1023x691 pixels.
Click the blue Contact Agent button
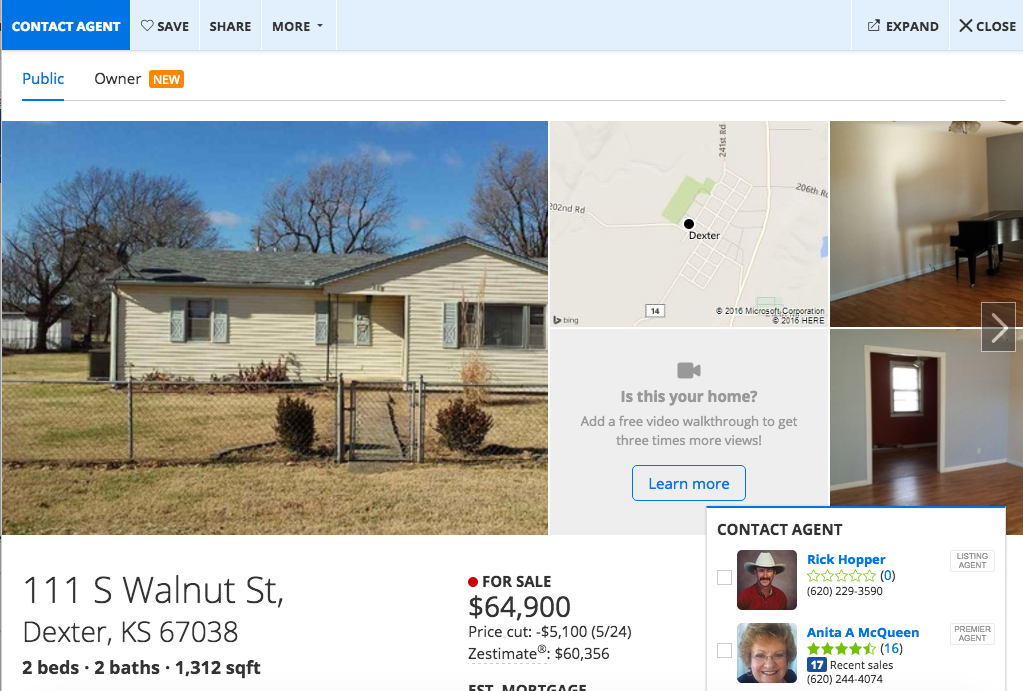coord(66,25)
